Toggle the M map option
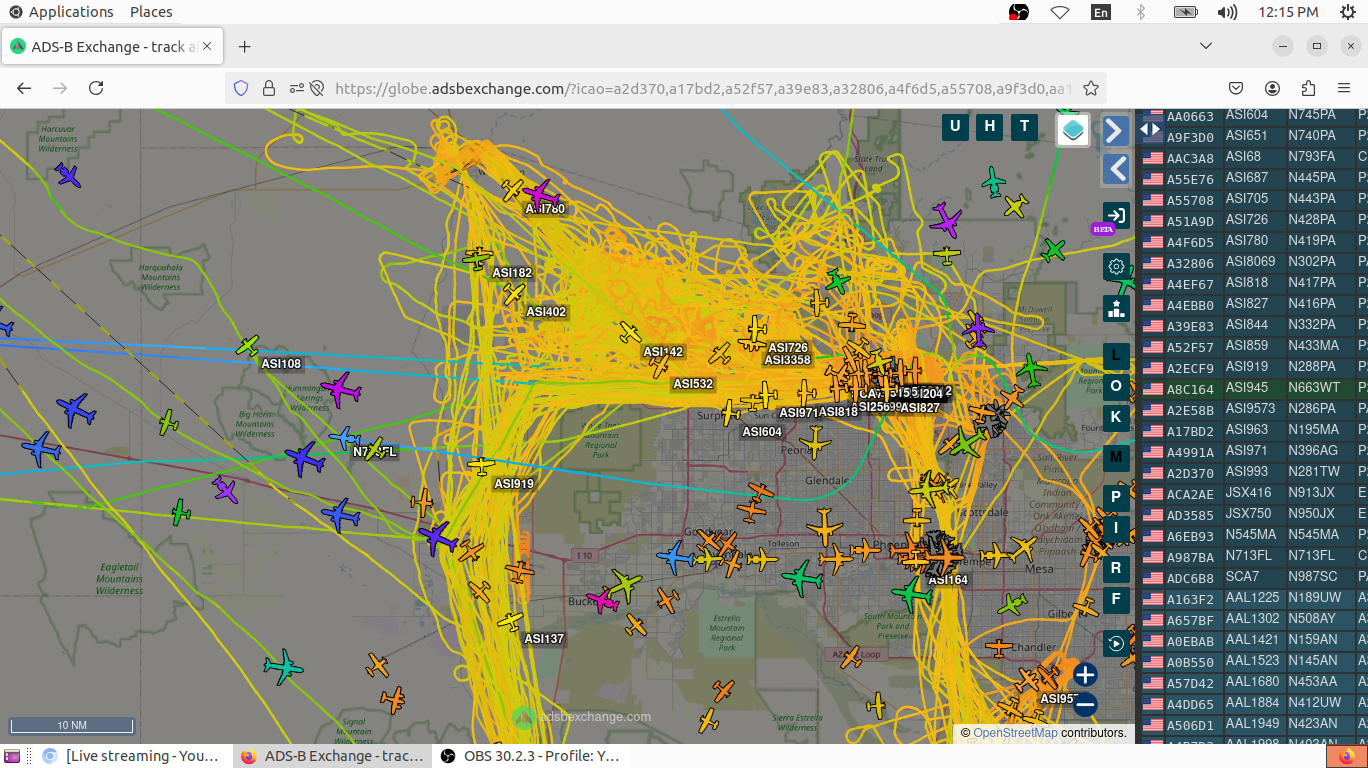The image size is (1368, 768). [1116, 458]
